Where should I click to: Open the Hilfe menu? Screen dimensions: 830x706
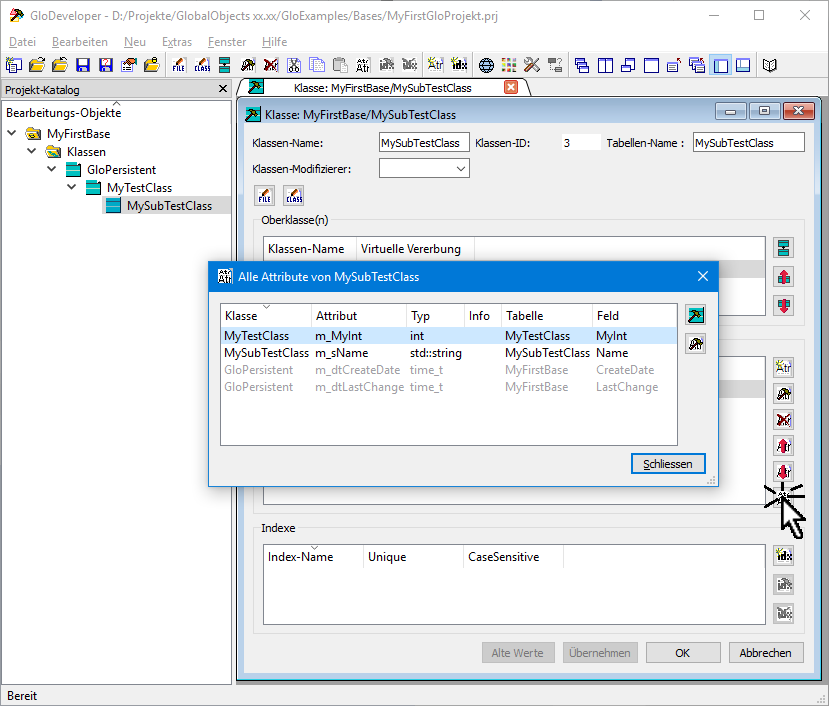click(274, 42)
